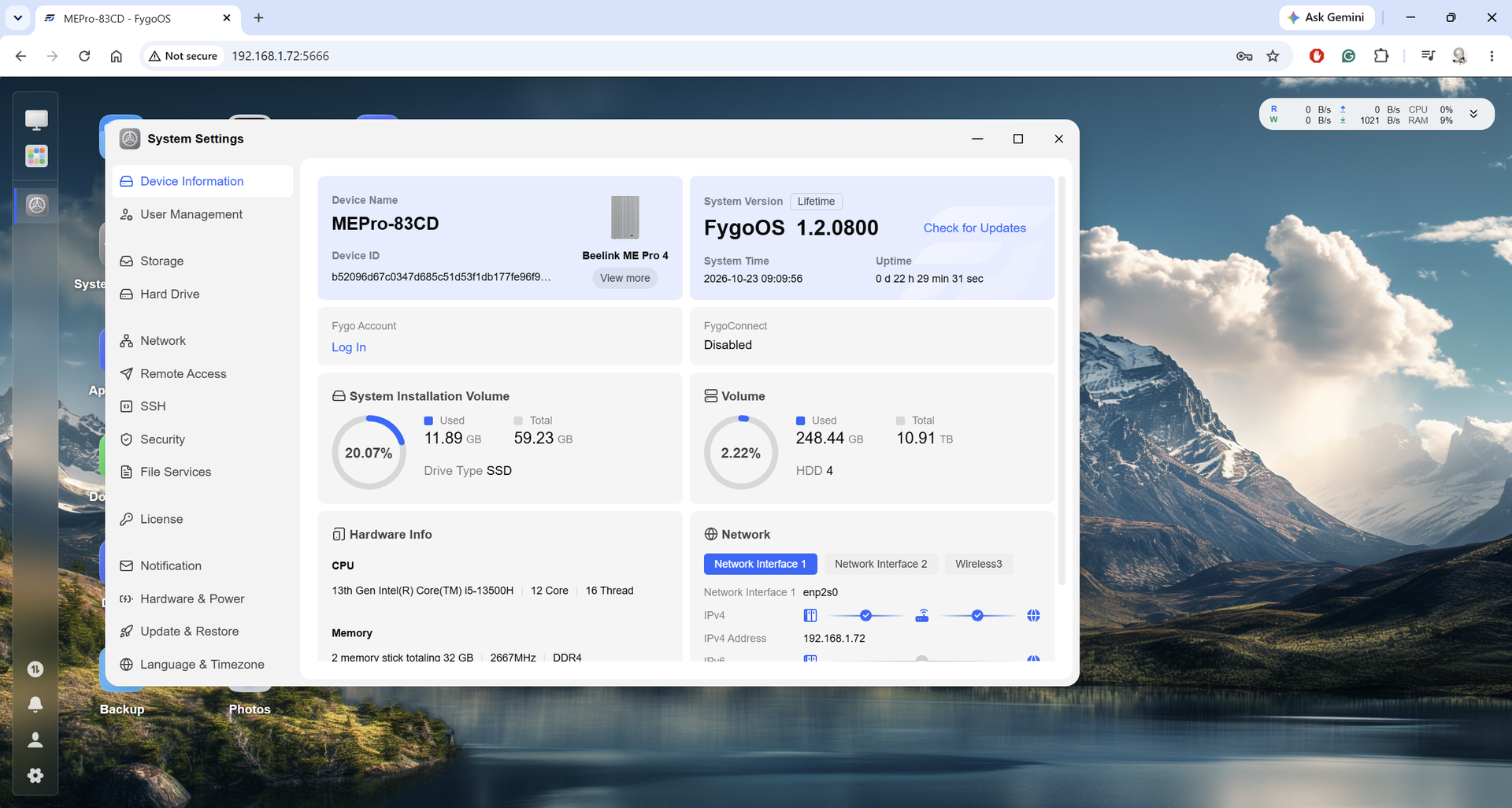Image resolution: width=1512 pixels, height=808 pixels.
Task: Click the gear icon at dock bottom
Action: (x=35, y=776)
